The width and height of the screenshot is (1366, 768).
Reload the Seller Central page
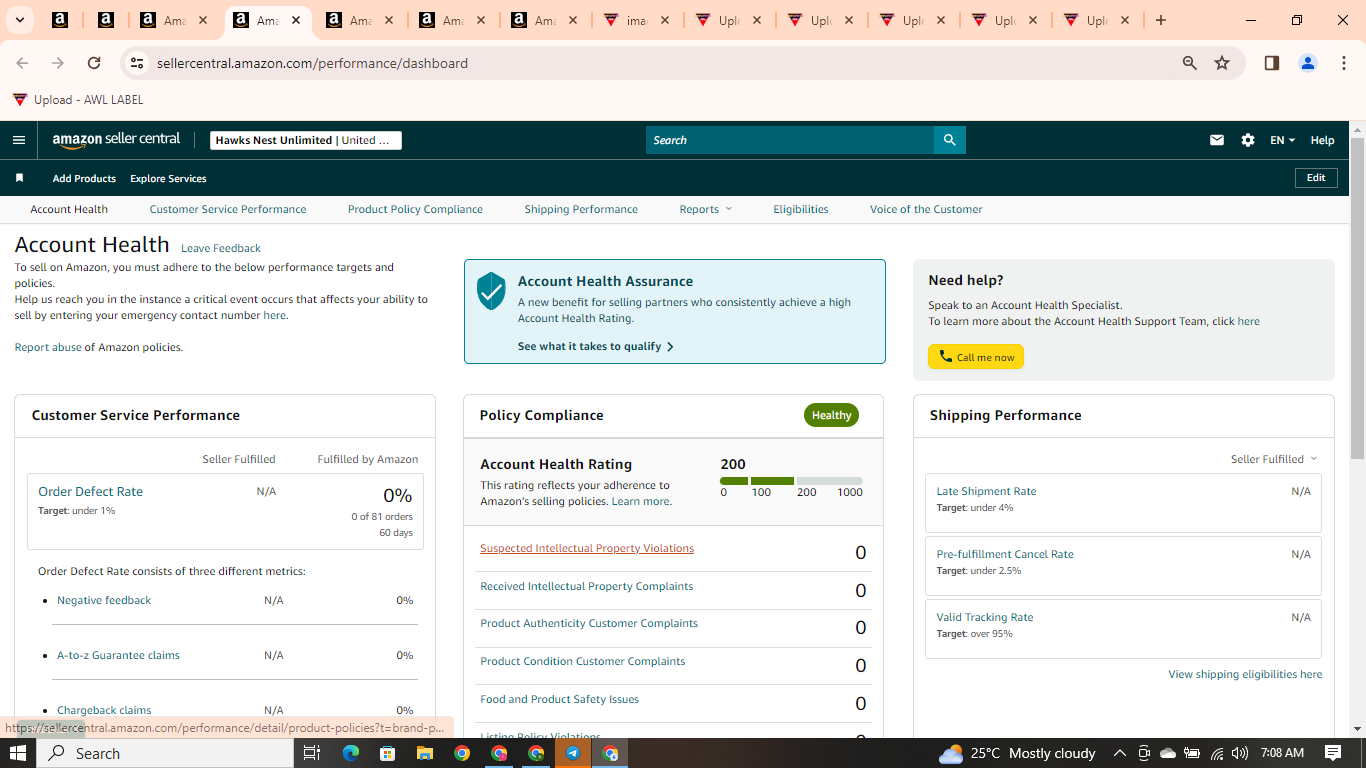point(94,63)
